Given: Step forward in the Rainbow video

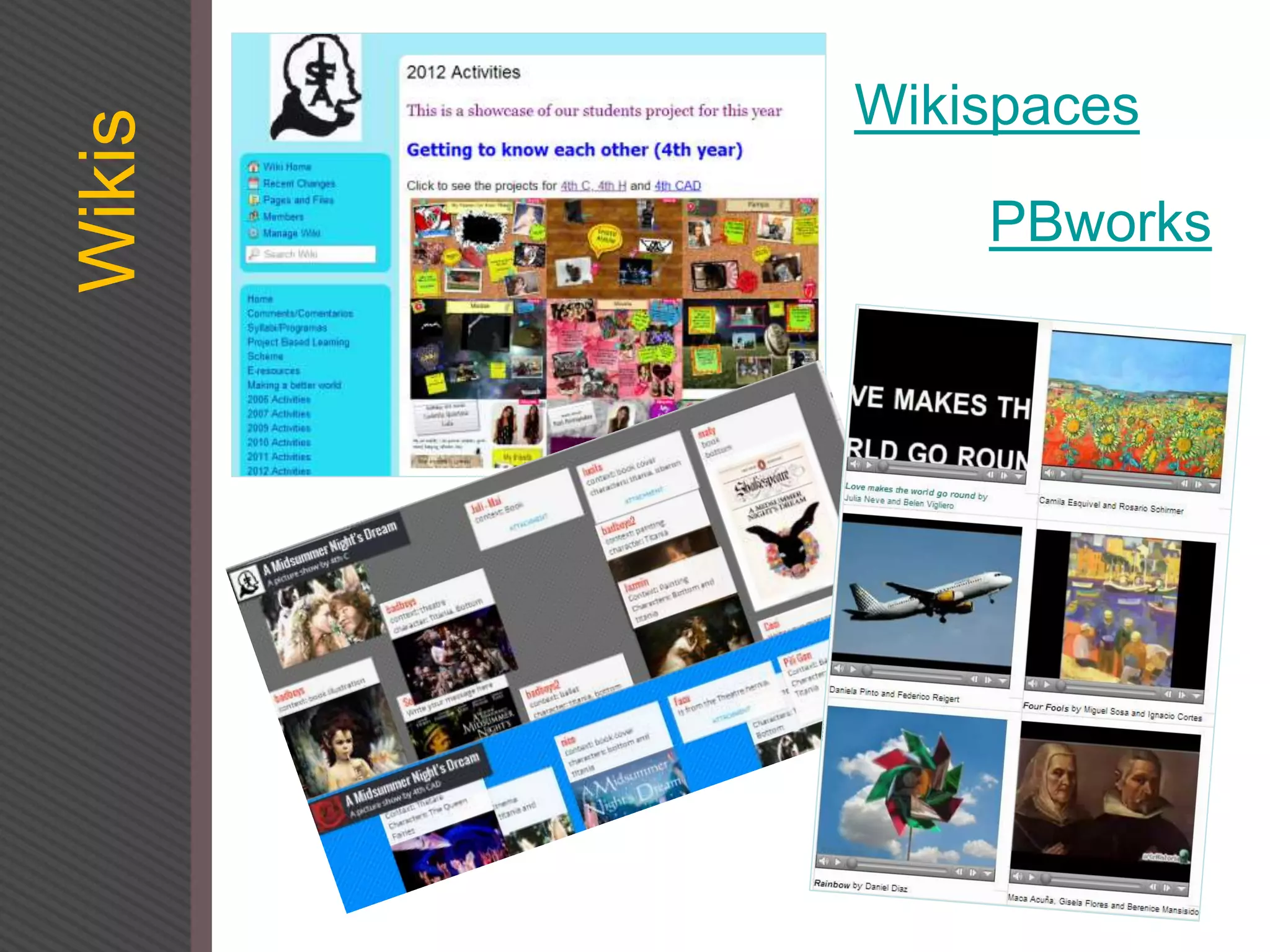Looking at the screenshot, I should coord(973,872).
